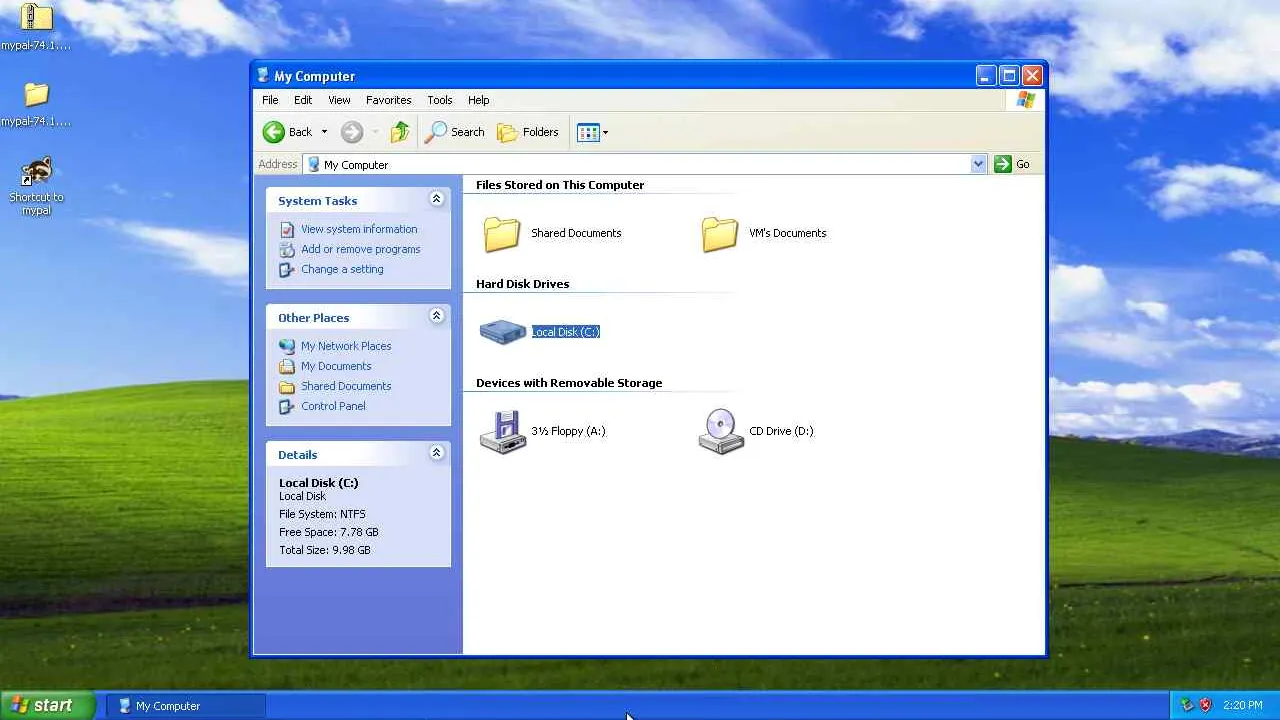Click Add or remove programs link
The image size is (1280, 720).
361,249
